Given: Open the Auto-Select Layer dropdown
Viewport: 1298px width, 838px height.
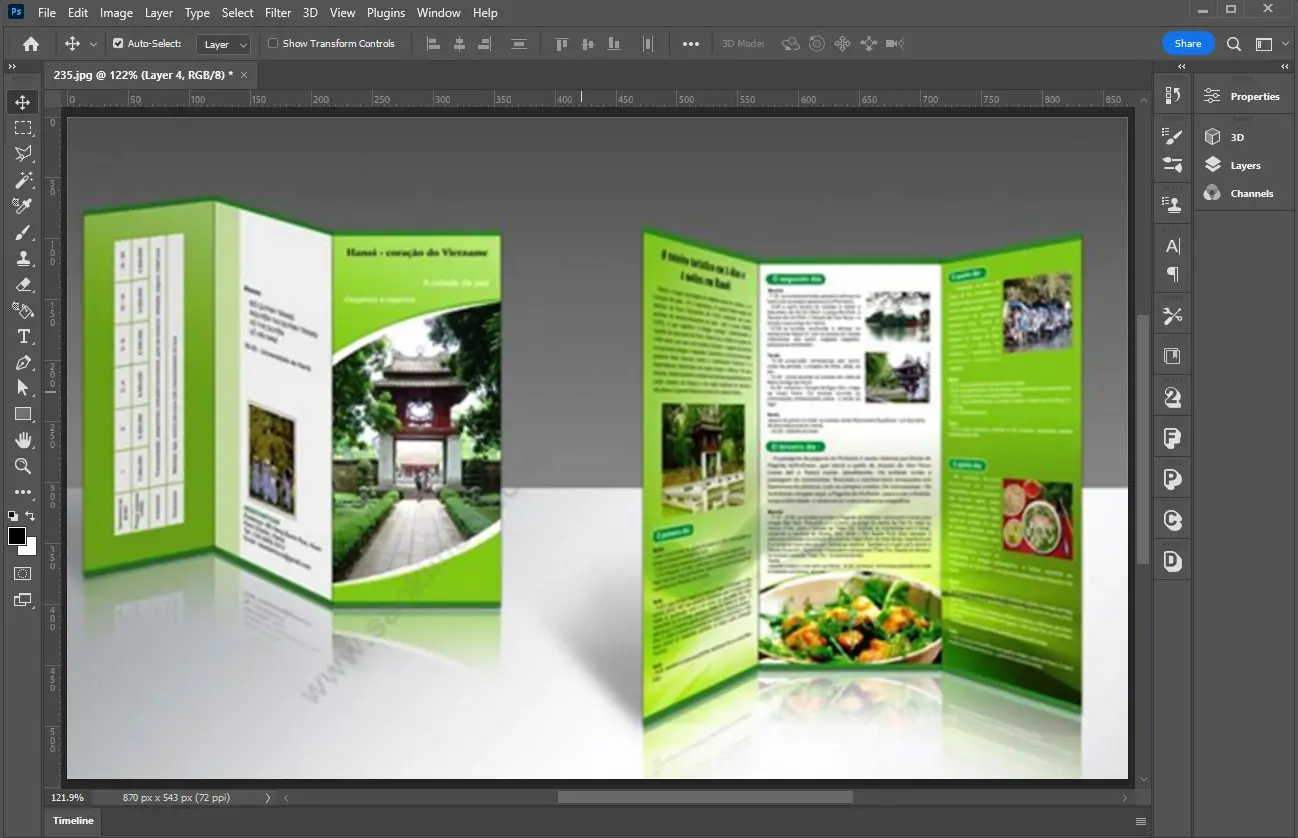Looking at the screenshot, I should 222,43.
